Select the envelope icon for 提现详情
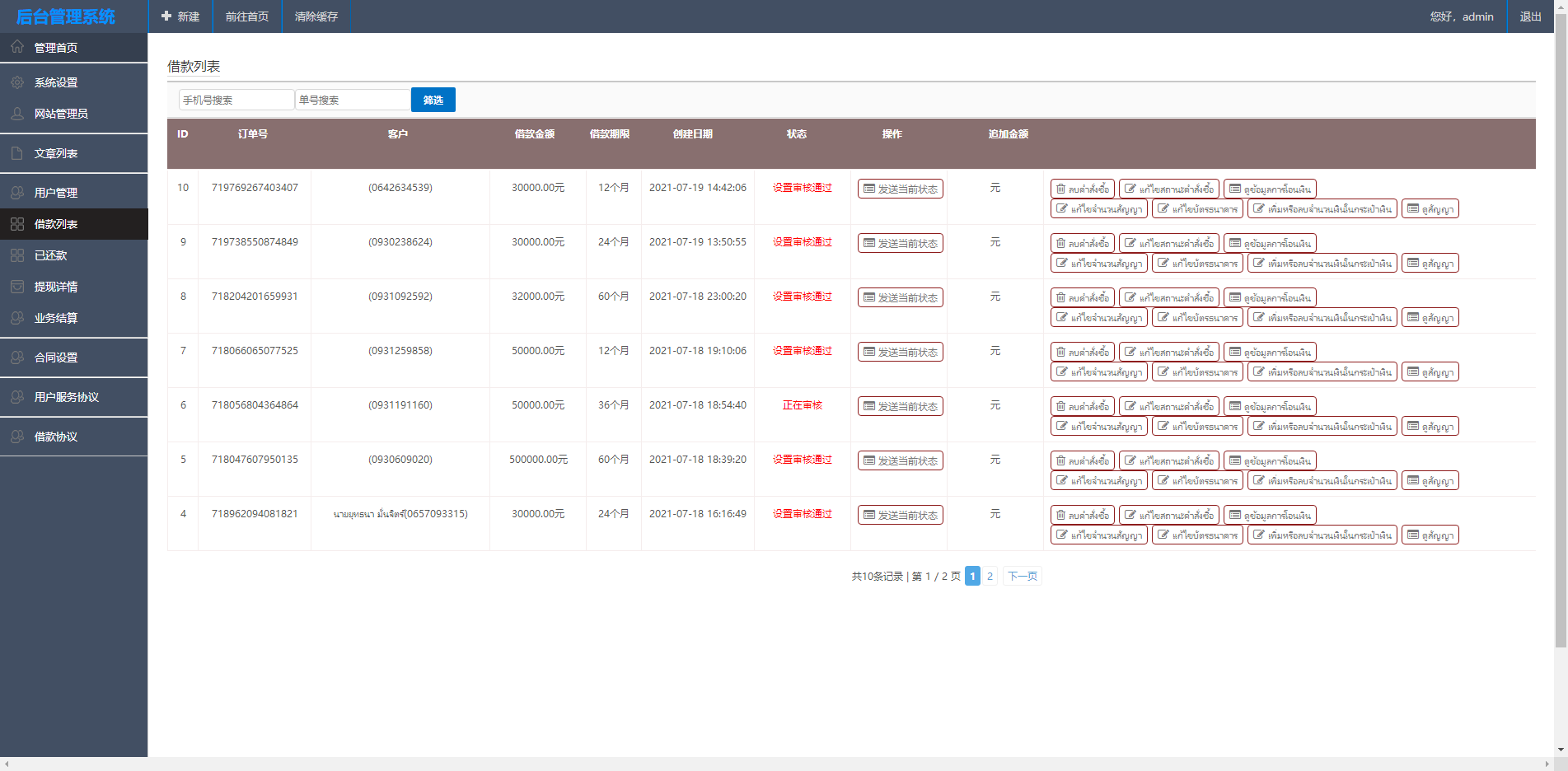 tap(17, 287)
